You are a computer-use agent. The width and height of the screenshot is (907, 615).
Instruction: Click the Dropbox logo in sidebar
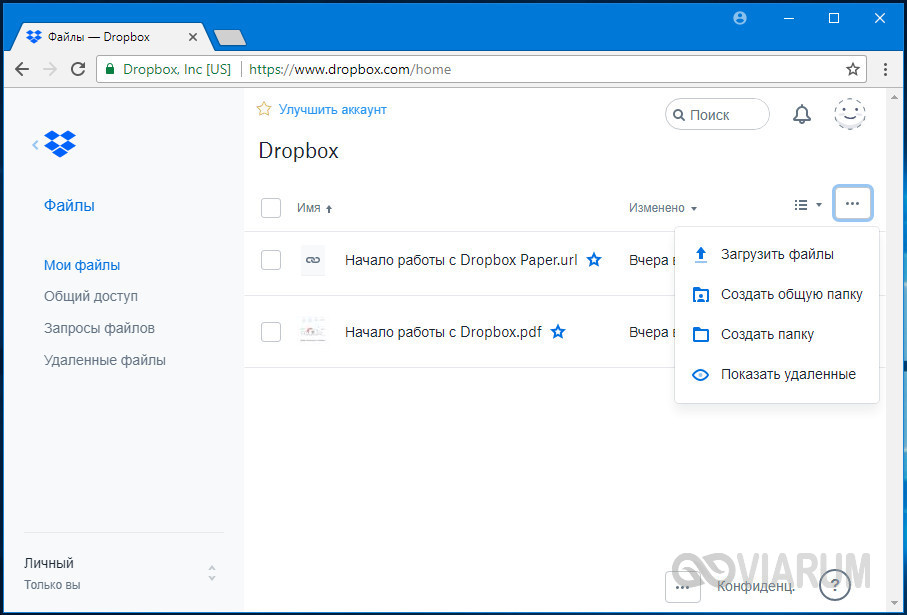60,143
